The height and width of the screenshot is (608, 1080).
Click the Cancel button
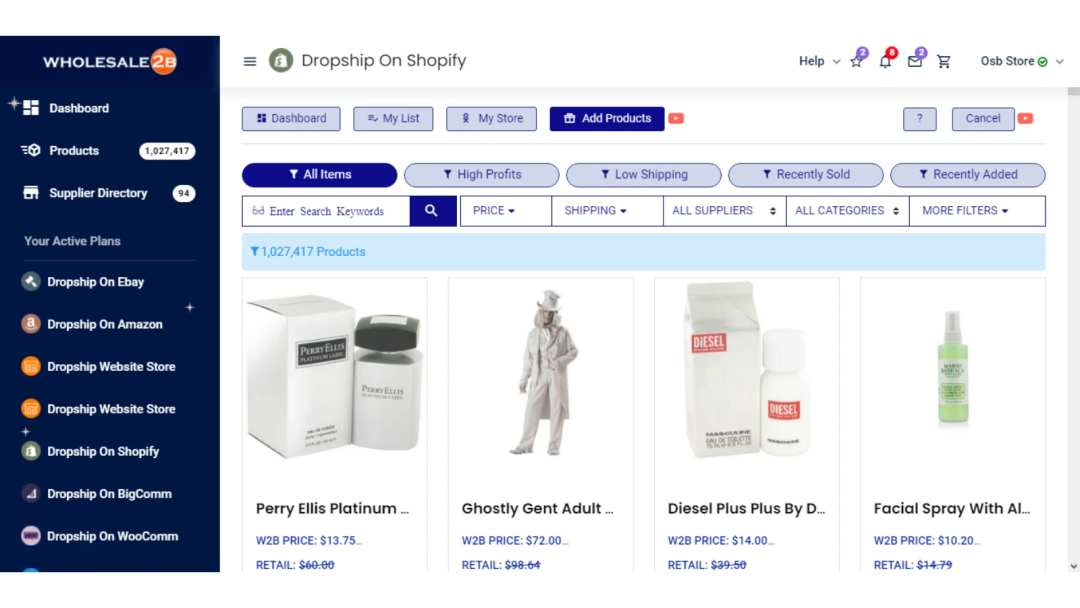(x=981, y=118)
